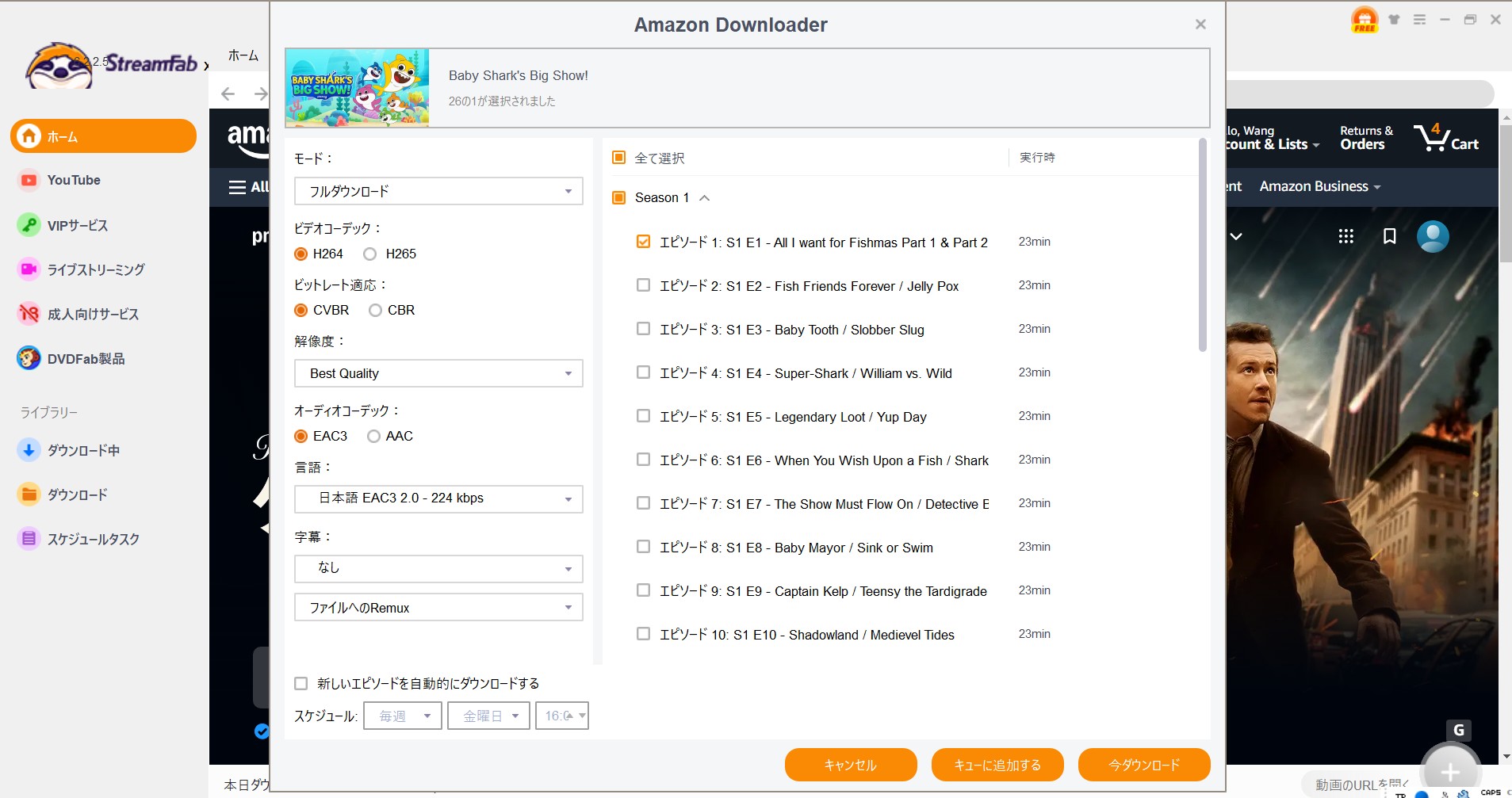The height and width of the screenshot is (798, 1512).
Task: Click the round plus button
Action: 1450,771
